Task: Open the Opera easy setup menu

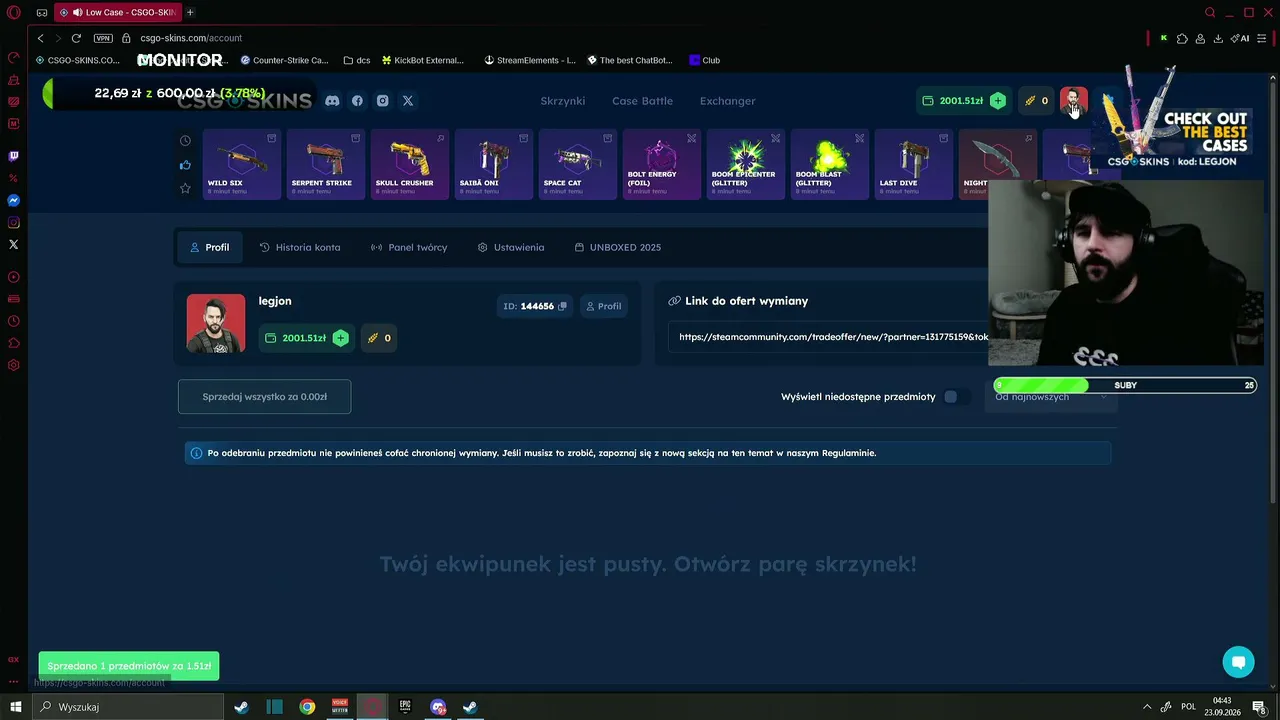Action: click(x=1261, y=38)
